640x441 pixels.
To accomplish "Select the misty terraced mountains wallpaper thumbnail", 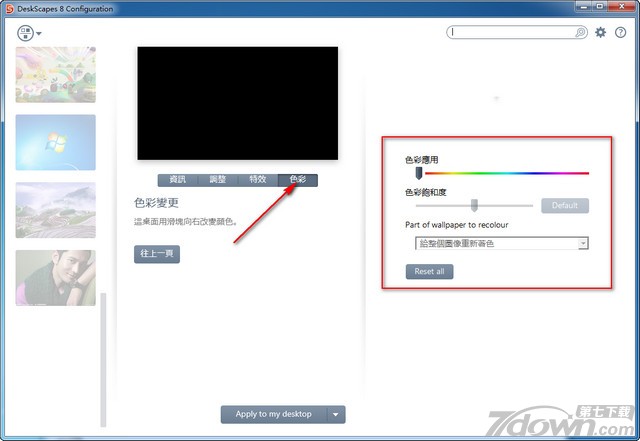I will pyautogui.click(x=56, y=210).
